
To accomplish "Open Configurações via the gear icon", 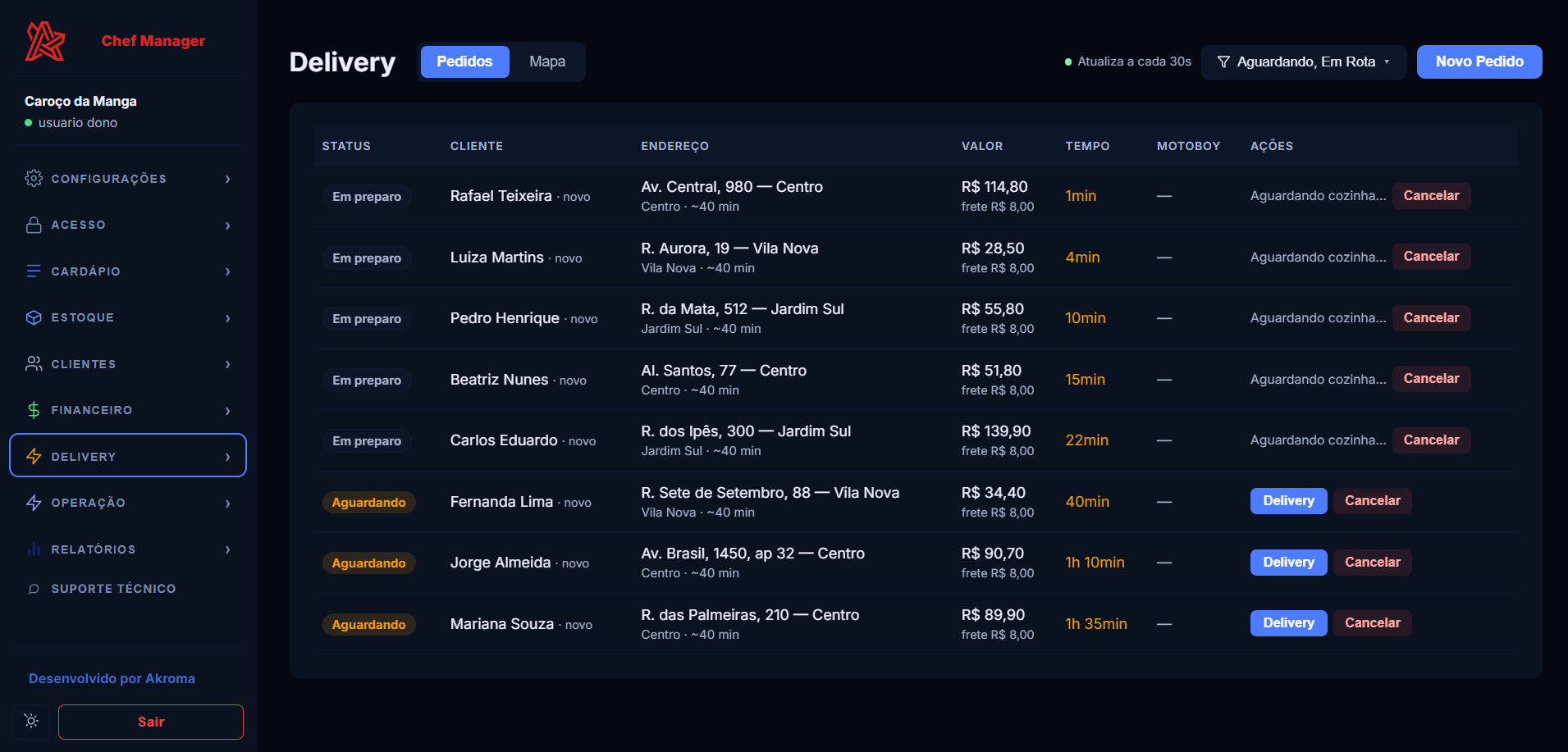I will click(x=34, y=178).
